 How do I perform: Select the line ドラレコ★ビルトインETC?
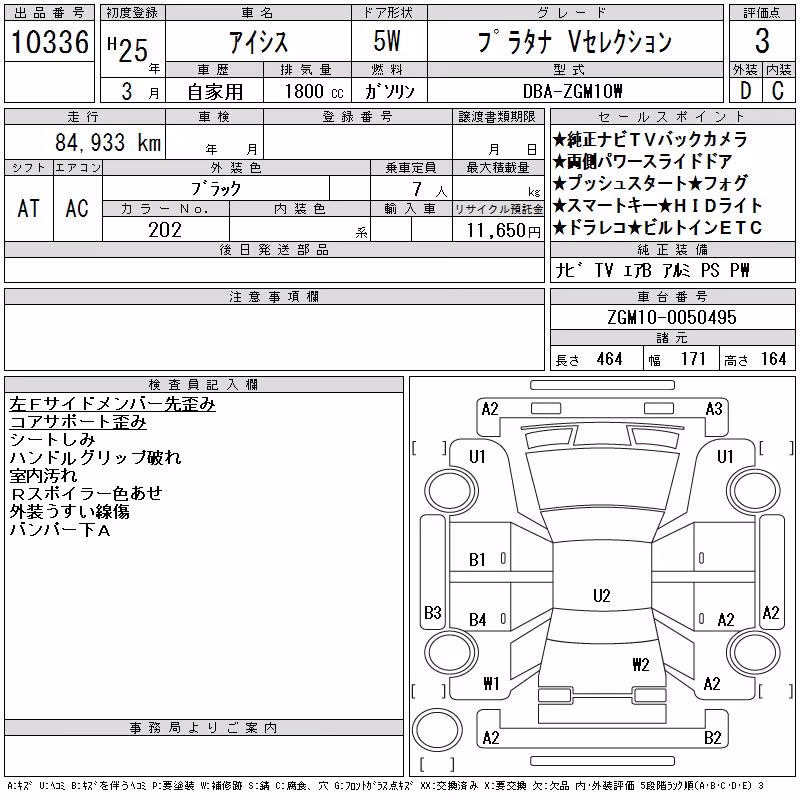pos(658,227)
